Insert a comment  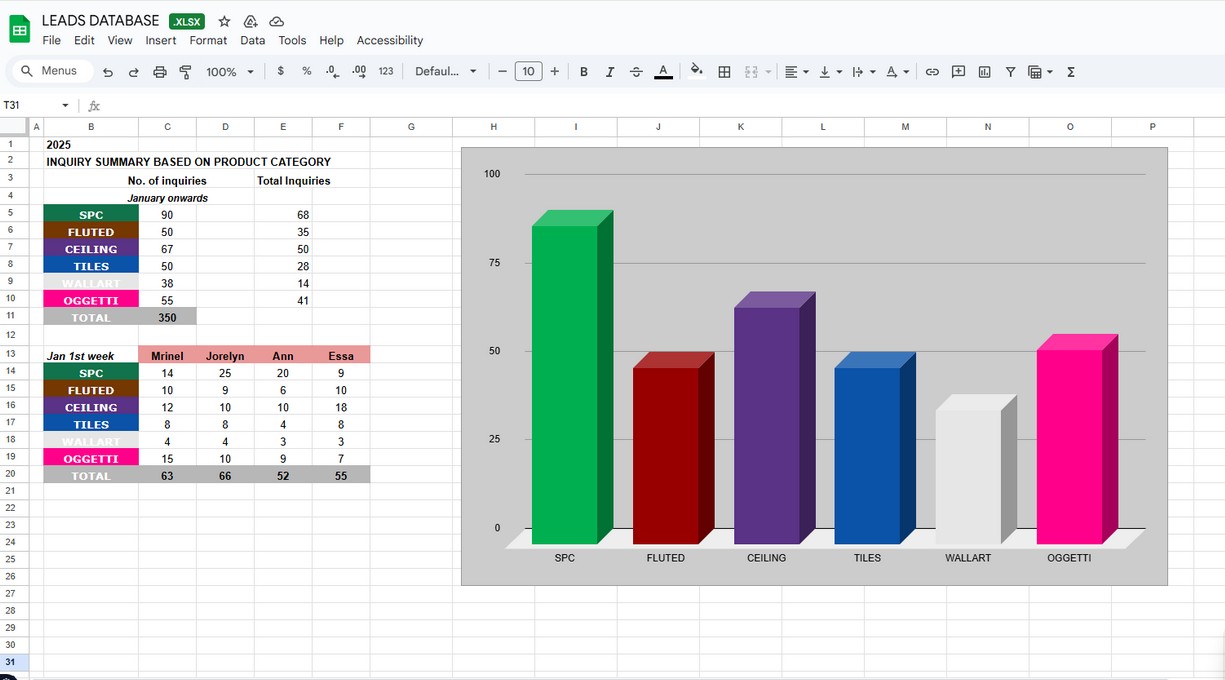[x=958, y=72]
